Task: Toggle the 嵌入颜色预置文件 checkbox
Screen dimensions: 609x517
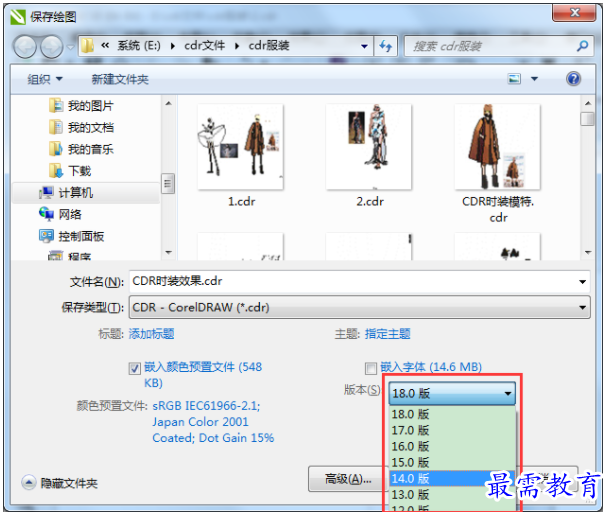Action: click(135, 368)
